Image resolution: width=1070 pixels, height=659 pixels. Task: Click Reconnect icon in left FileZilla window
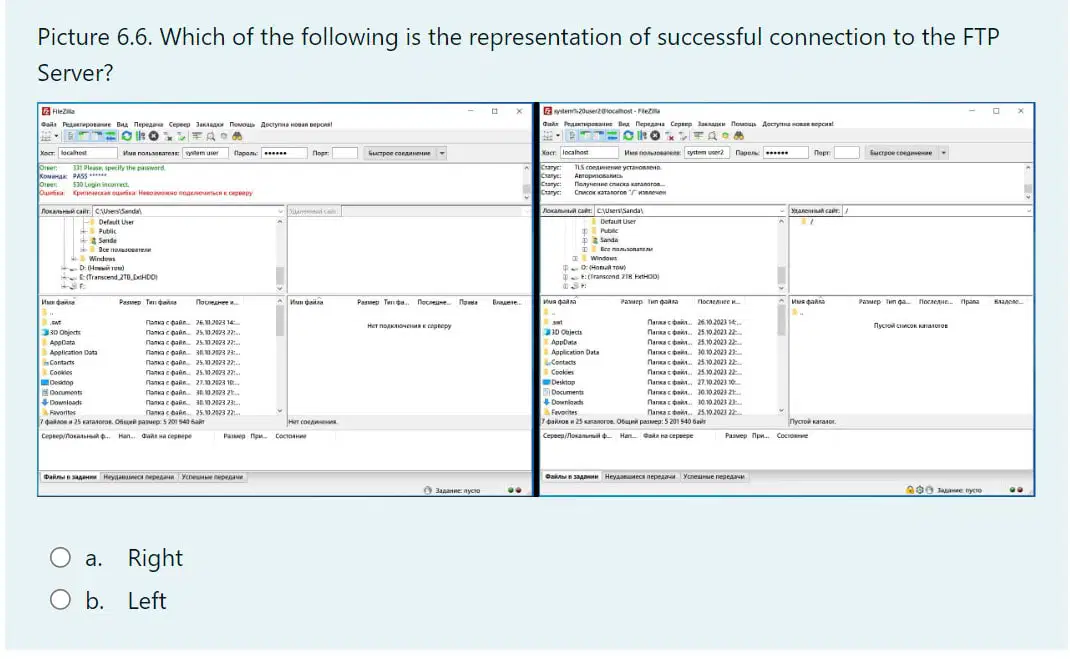pyautogui.click(x=182, y=136)
